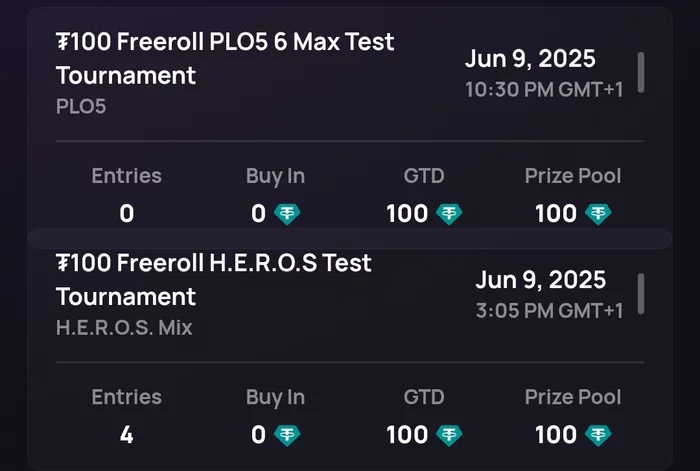The image size is (700, 471).
Task: Click the Entries count 4 on H.E.R.O.S card
Action: point(127,435)
